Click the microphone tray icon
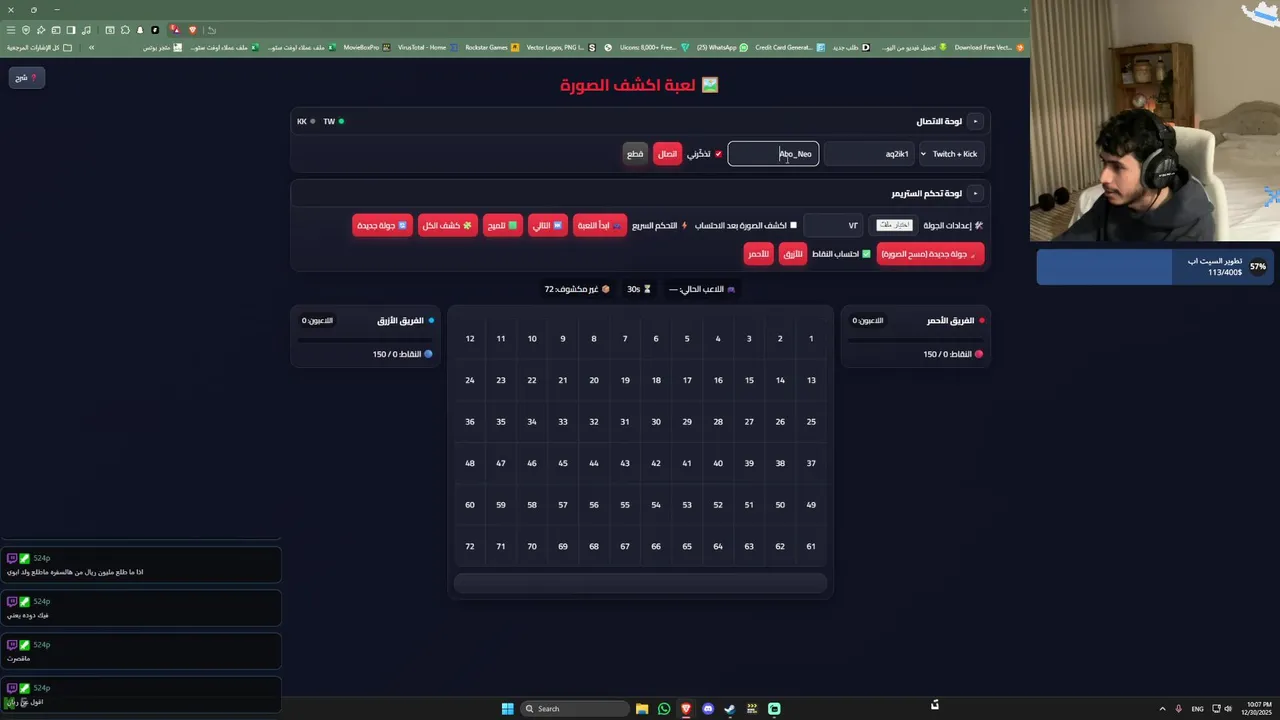This screenshot has width=1280, height=720. 1178,709
